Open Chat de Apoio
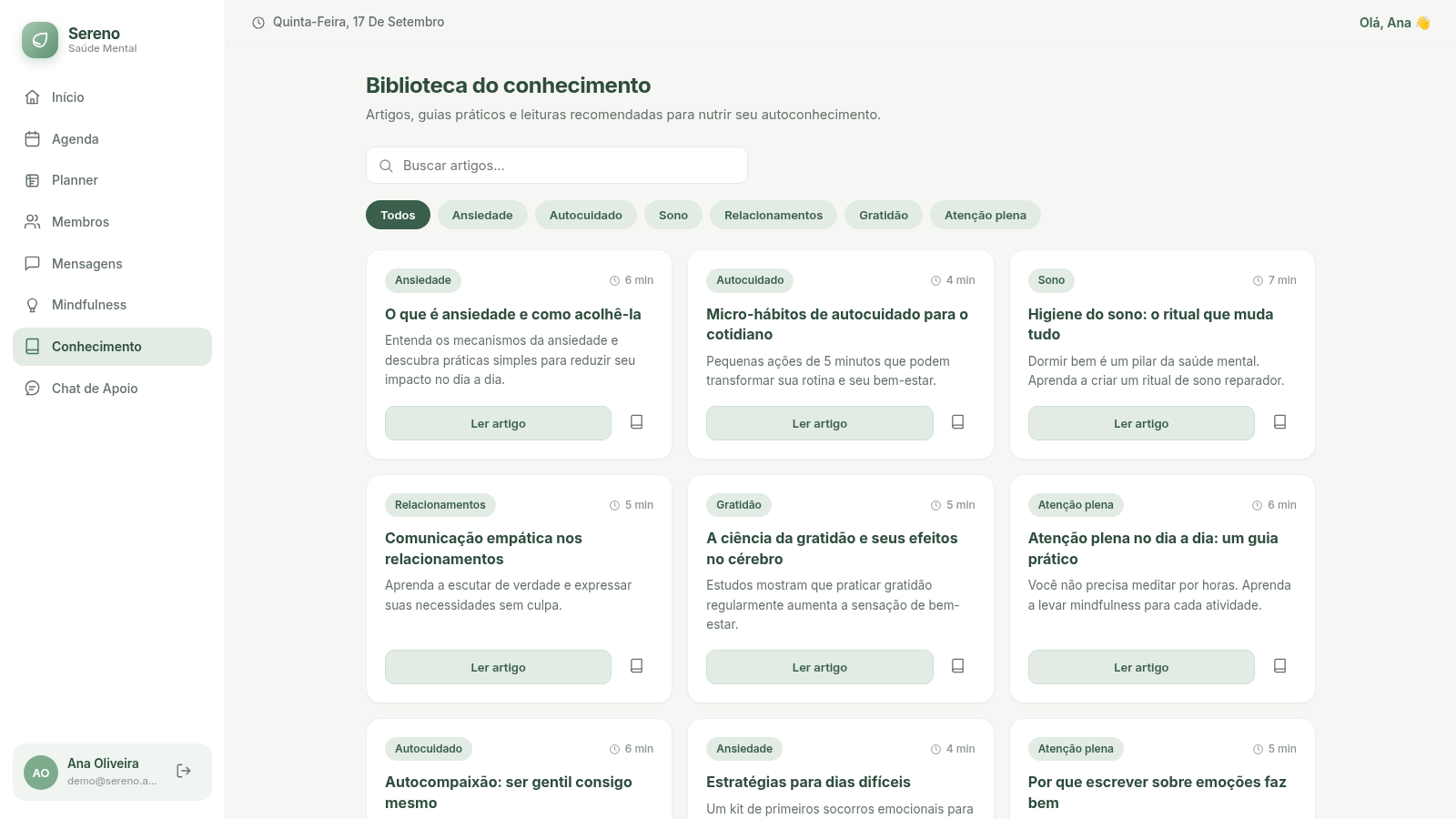This screenshot has height=819, width=1456. 112,389
